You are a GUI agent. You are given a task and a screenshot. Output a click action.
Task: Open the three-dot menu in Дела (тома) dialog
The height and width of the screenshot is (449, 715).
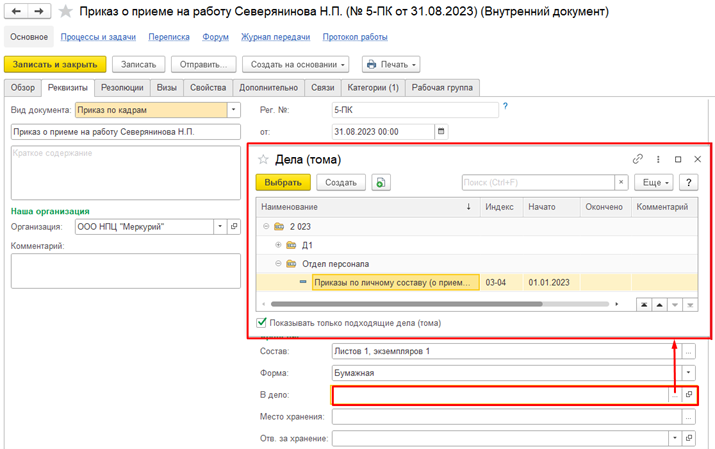tap(658, 159)
